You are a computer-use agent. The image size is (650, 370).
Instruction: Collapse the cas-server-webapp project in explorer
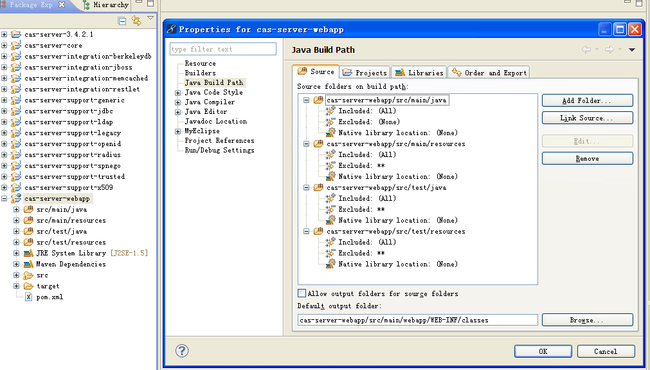pos(4,198)
